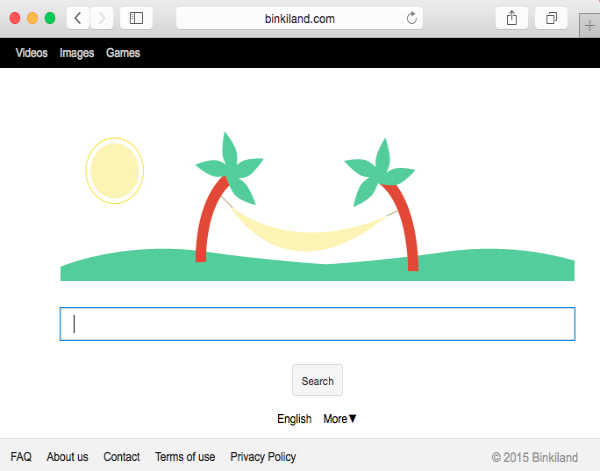Visit the About us page
The width and height of the screenshot is (600, 471).
[x=67, y=457]
